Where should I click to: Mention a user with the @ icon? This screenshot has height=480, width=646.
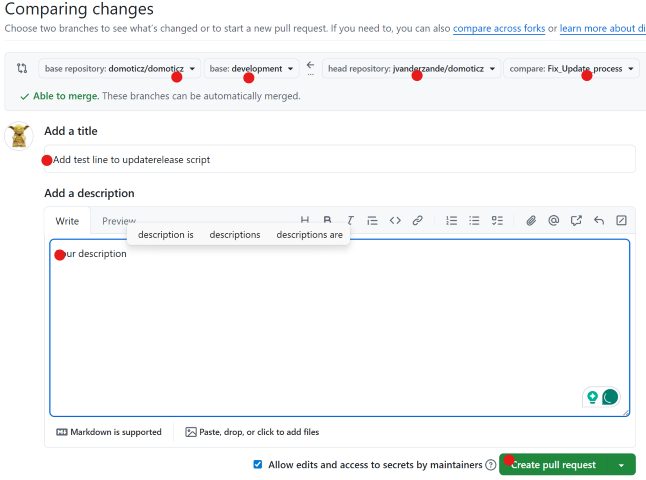553,221
